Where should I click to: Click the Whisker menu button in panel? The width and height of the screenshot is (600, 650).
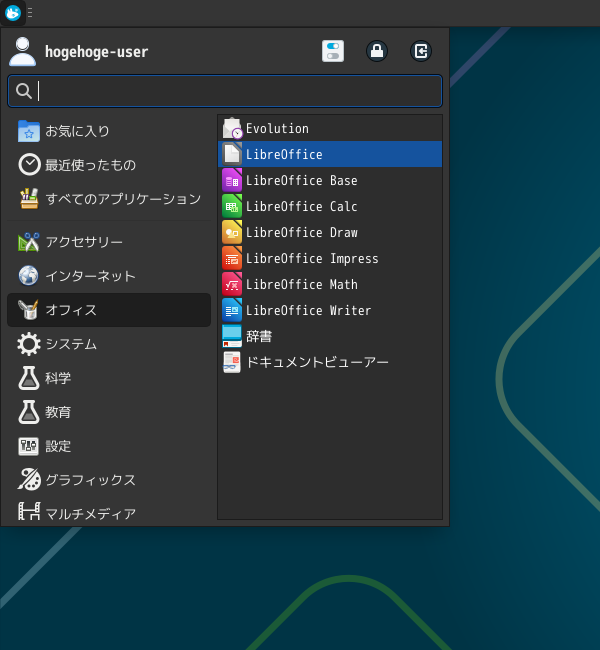[13, 13]
